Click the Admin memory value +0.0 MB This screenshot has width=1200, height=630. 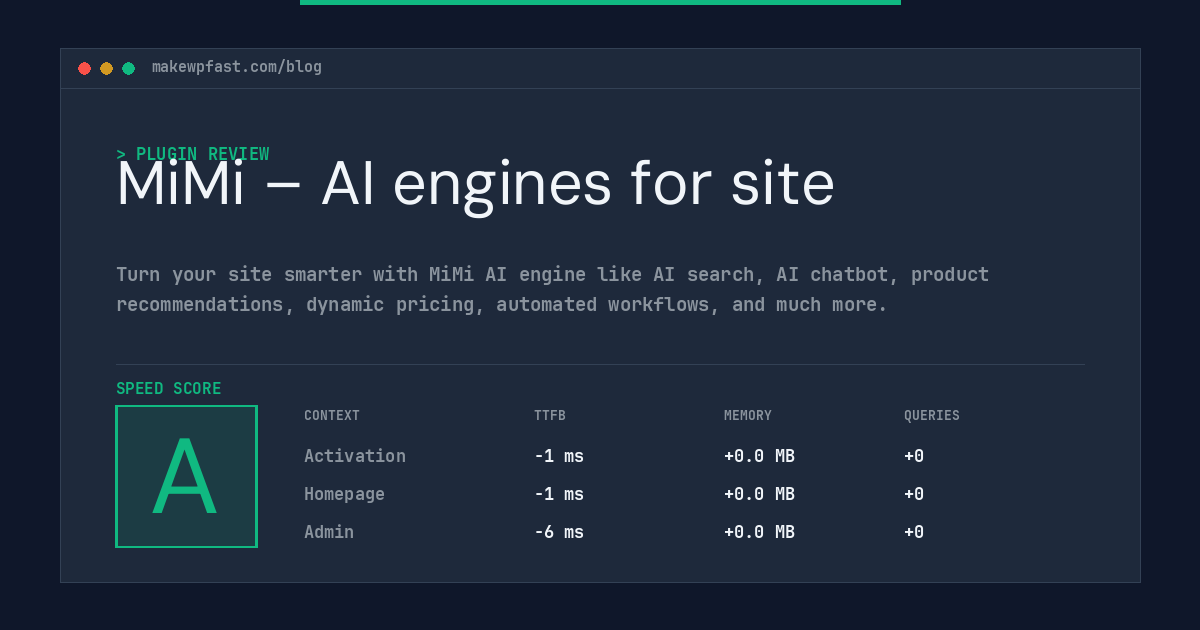pos(759,532)
